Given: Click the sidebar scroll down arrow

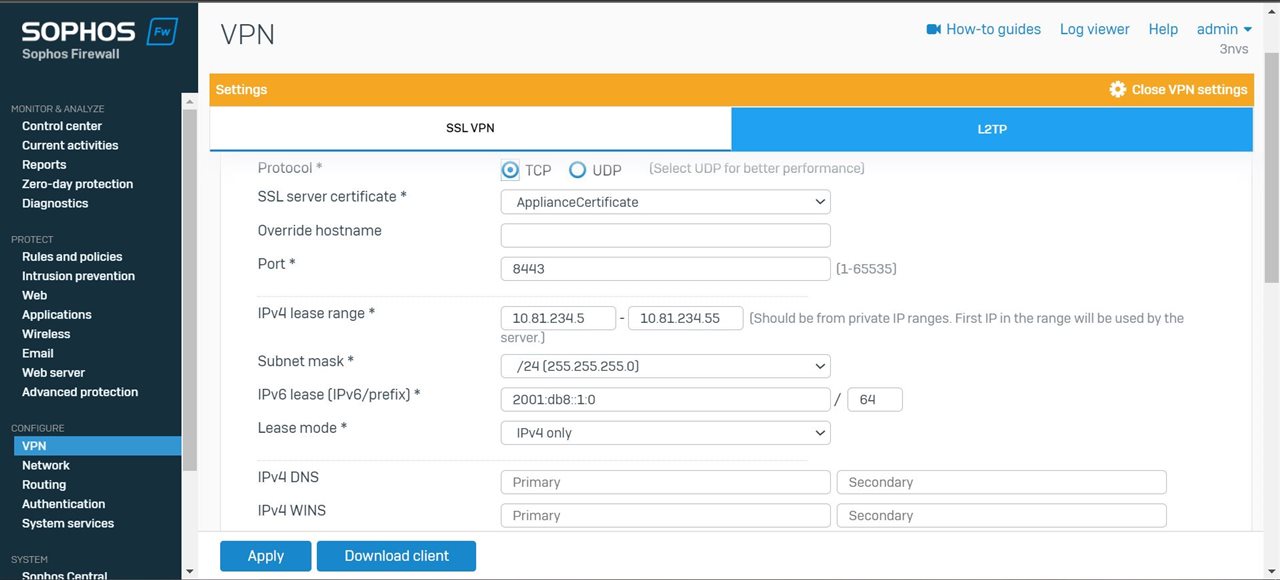Looking at the screenshot, I should (190, 571).
